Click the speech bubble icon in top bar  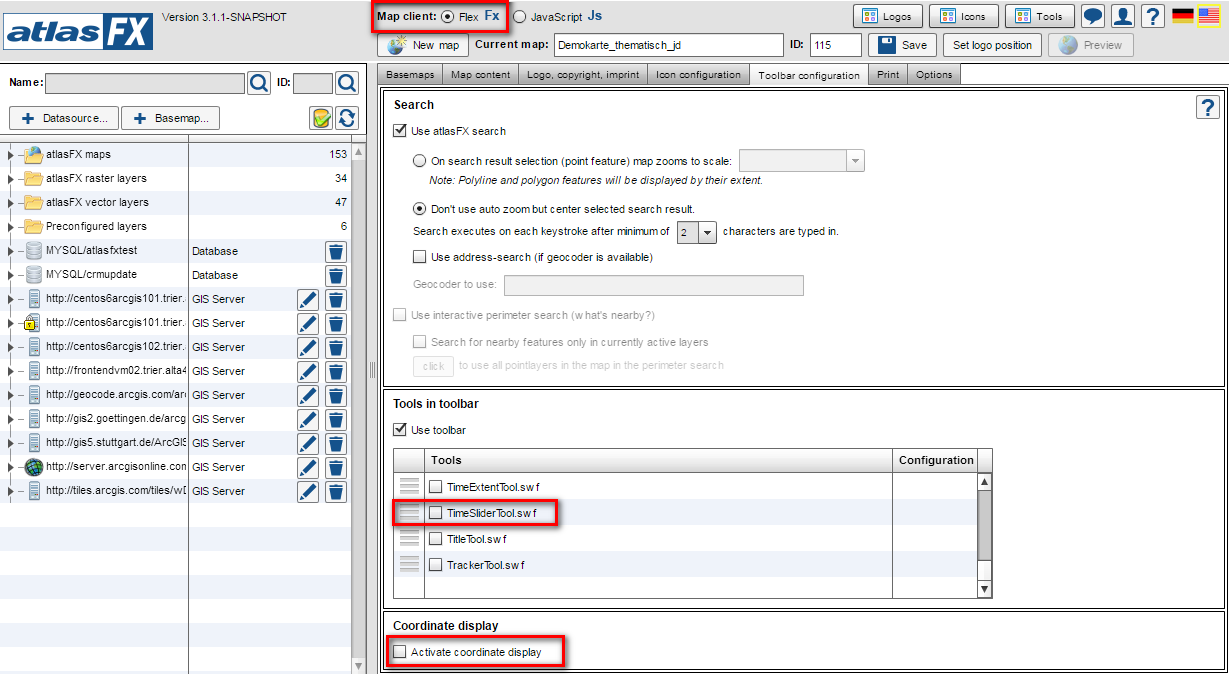[1093, 16]
